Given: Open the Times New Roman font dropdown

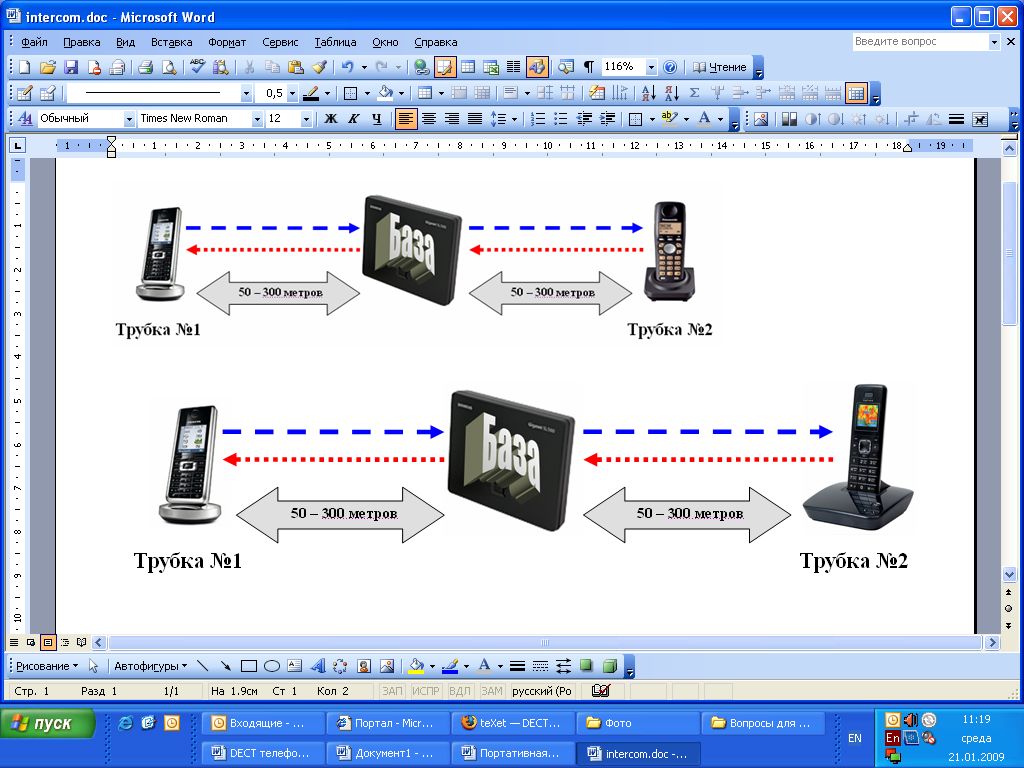Looking at the screenshot, I should (257, 119).
